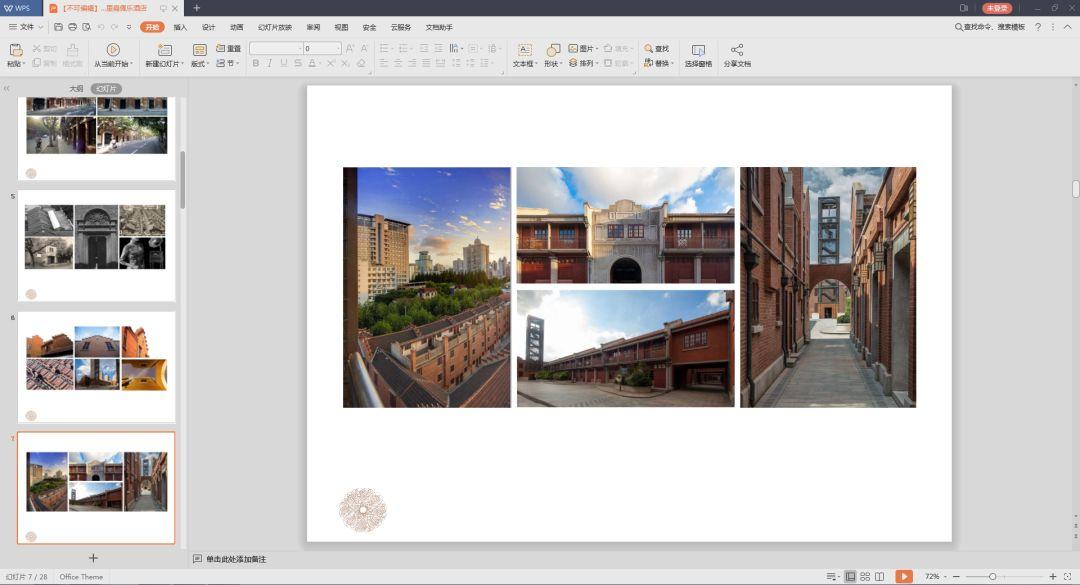The height and width of the screenshot is (585, 1080).
Task: Click the Print icon in quick access toolbar
Action: point(72,27)
